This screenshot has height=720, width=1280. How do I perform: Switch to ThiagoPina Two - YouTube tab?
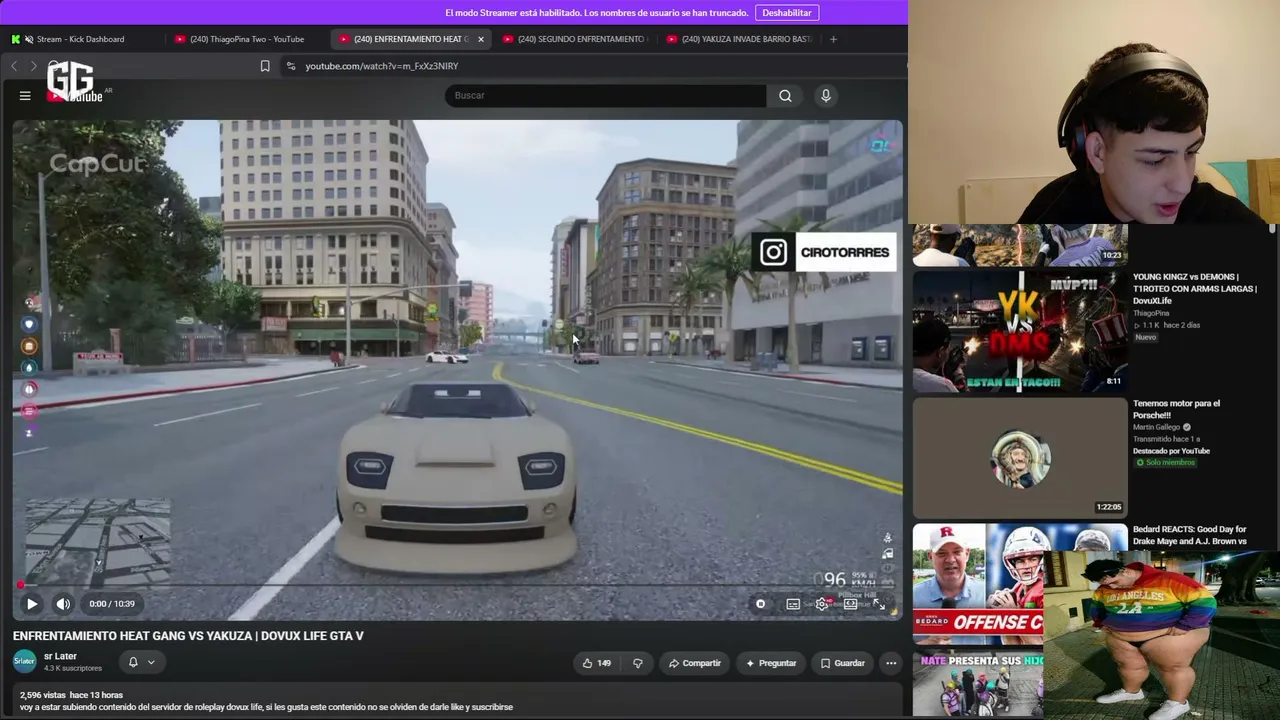(247, 39)
